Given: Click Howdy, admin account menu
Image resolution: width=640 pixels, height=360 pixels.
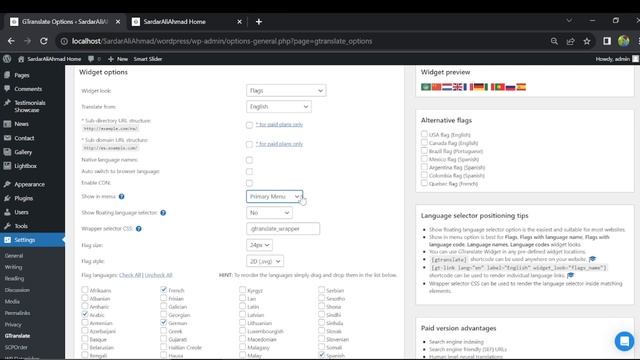Looking at the screenshot, I should pyautogui.click(x=616, y=59).
